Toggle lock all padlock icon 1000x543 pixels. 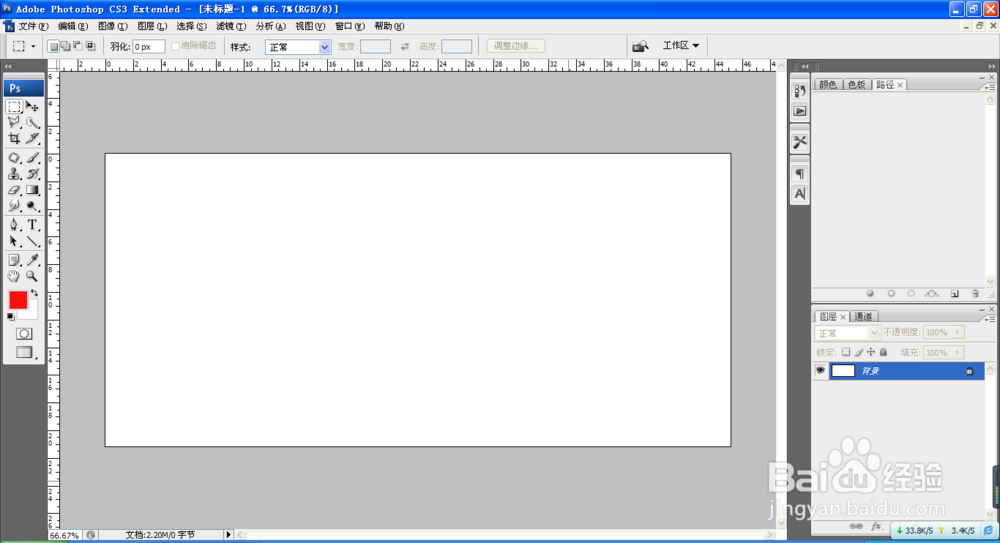(883, 352)
